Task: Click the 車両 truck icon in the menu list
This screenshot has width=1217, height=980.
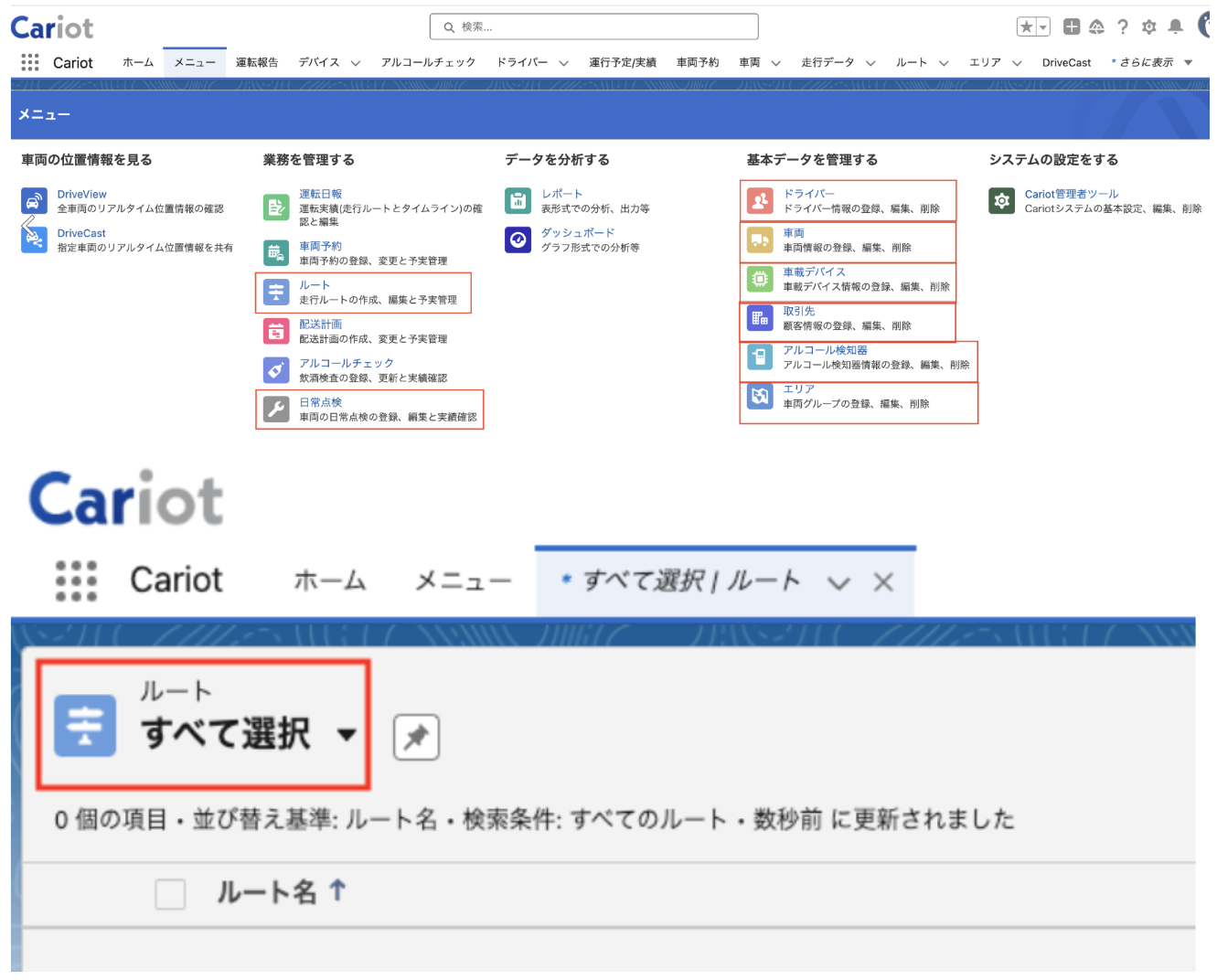Action: coord(760,240)
